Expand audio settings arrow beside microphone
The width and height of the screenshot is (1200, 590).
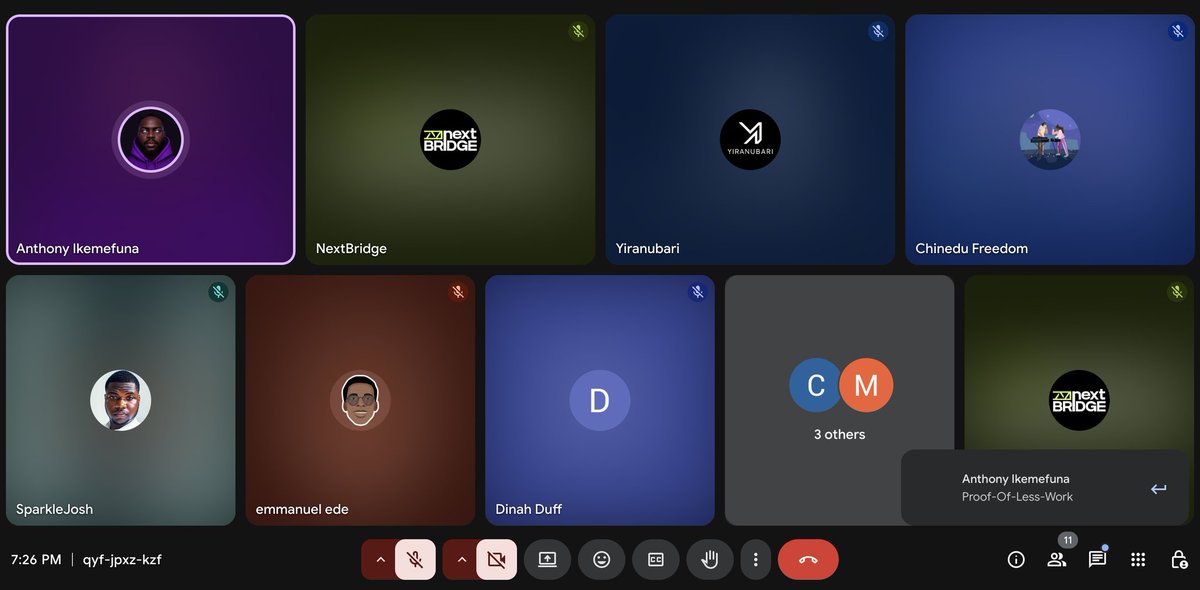380,560
